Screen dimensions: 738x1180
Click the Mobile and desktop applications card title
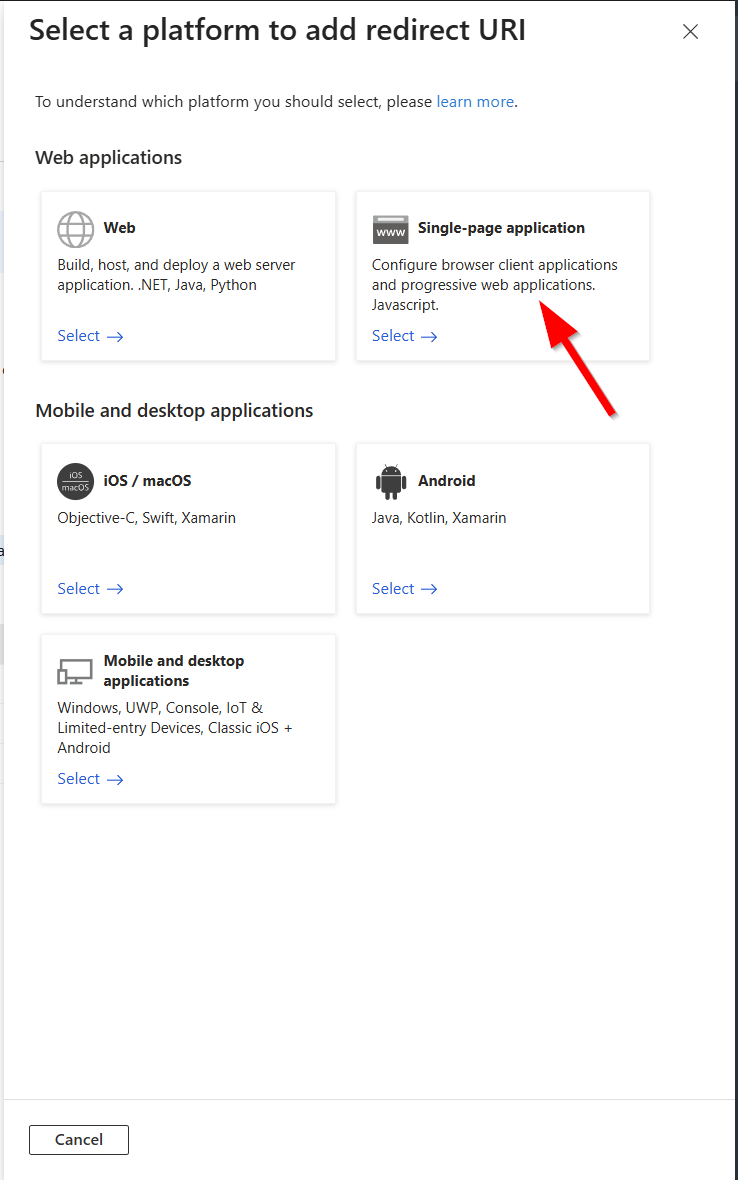(174, 671)
